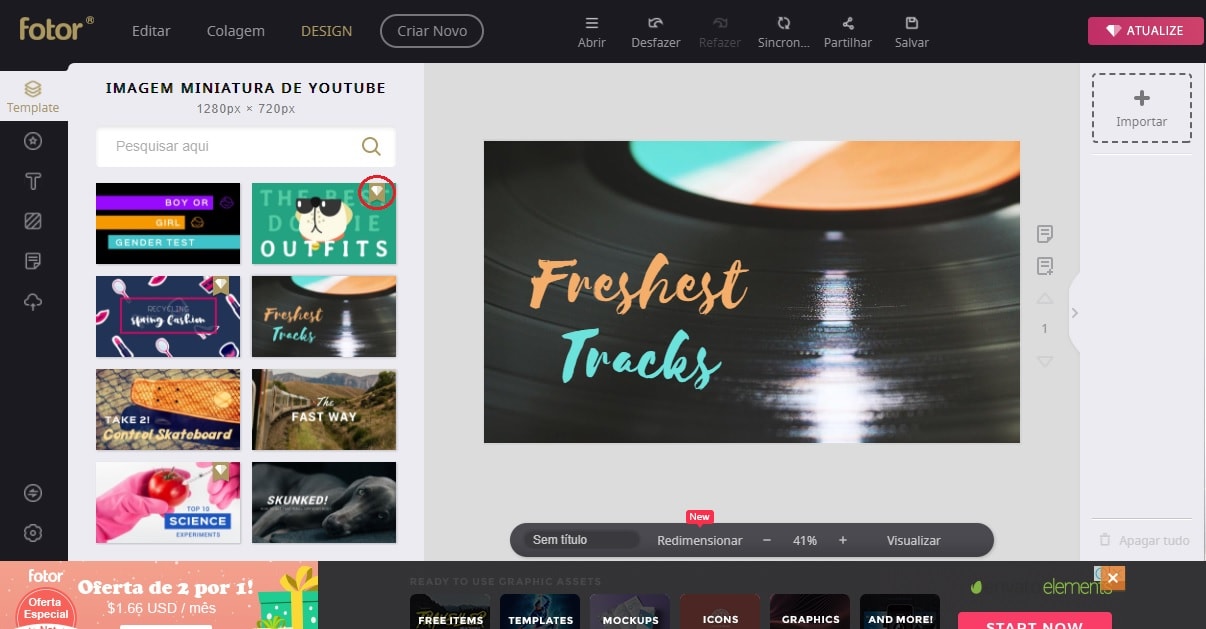This screenshot has width=1206, height=629.
Task: Open the Background pattern sidebar icon
Action: coord(33,221)
